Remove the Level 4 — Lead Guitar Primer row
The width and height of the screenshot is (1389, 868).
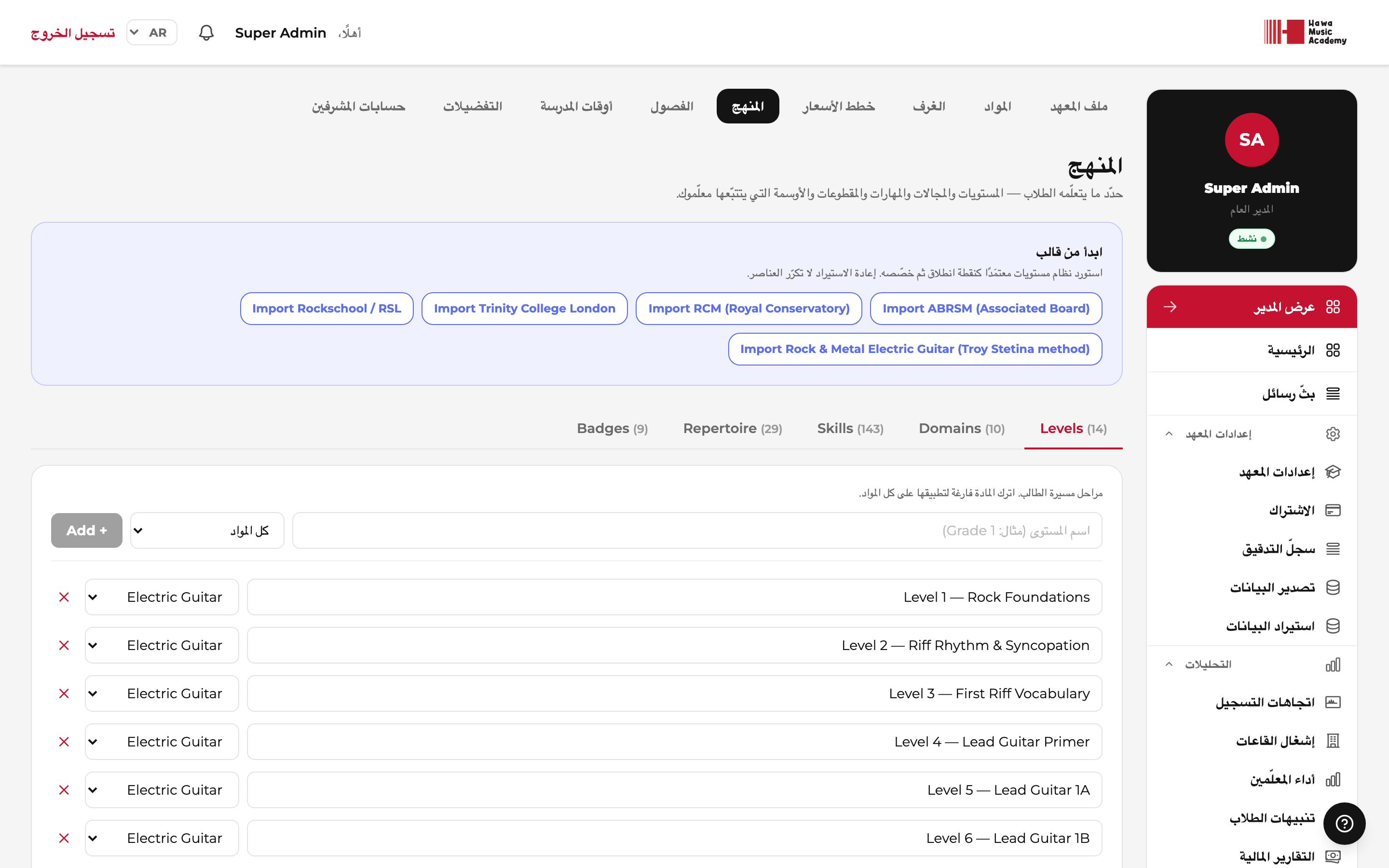64,742
